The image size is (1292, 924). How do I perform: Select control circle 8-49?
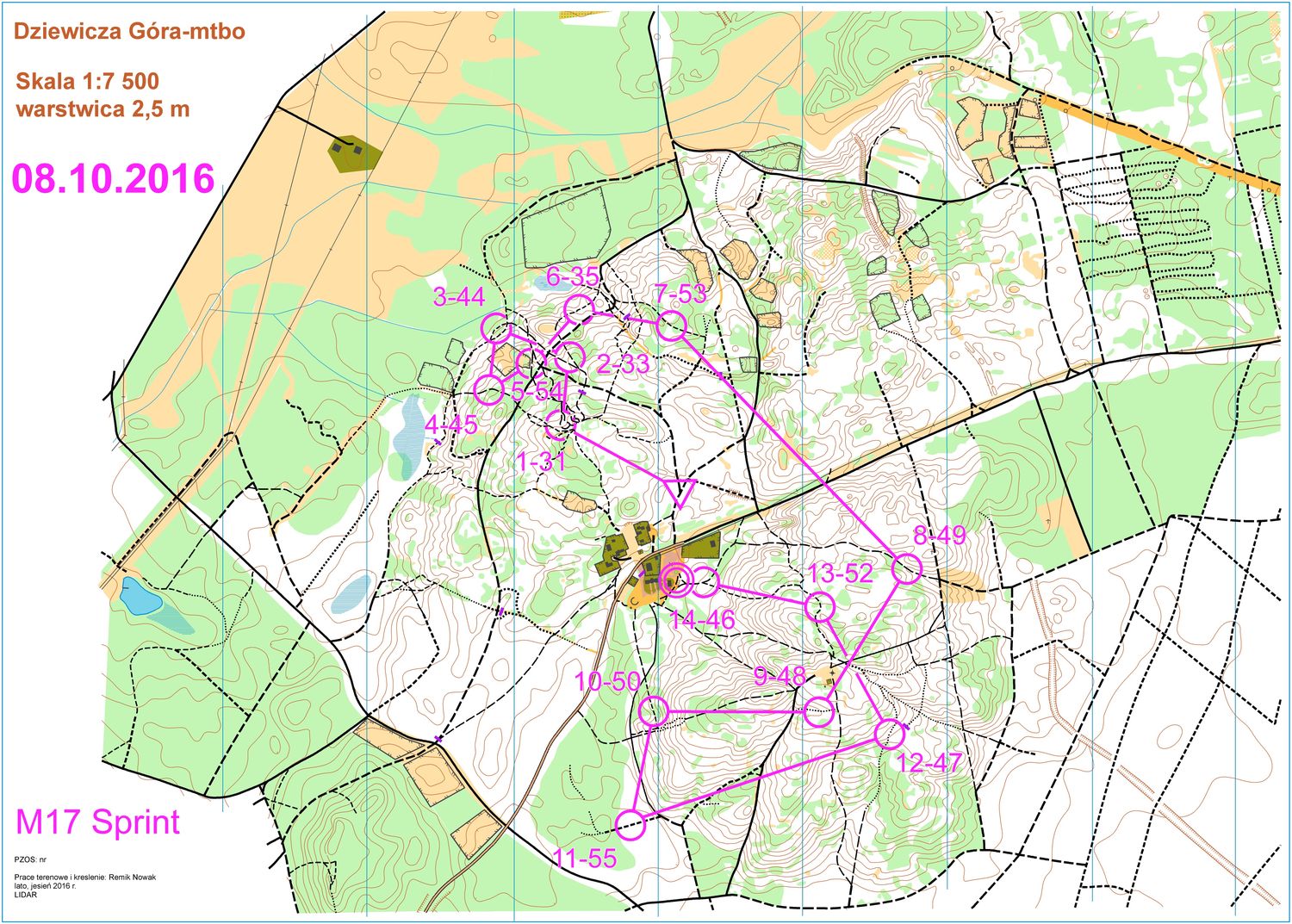pyautogui.click(x=906, y=569)
